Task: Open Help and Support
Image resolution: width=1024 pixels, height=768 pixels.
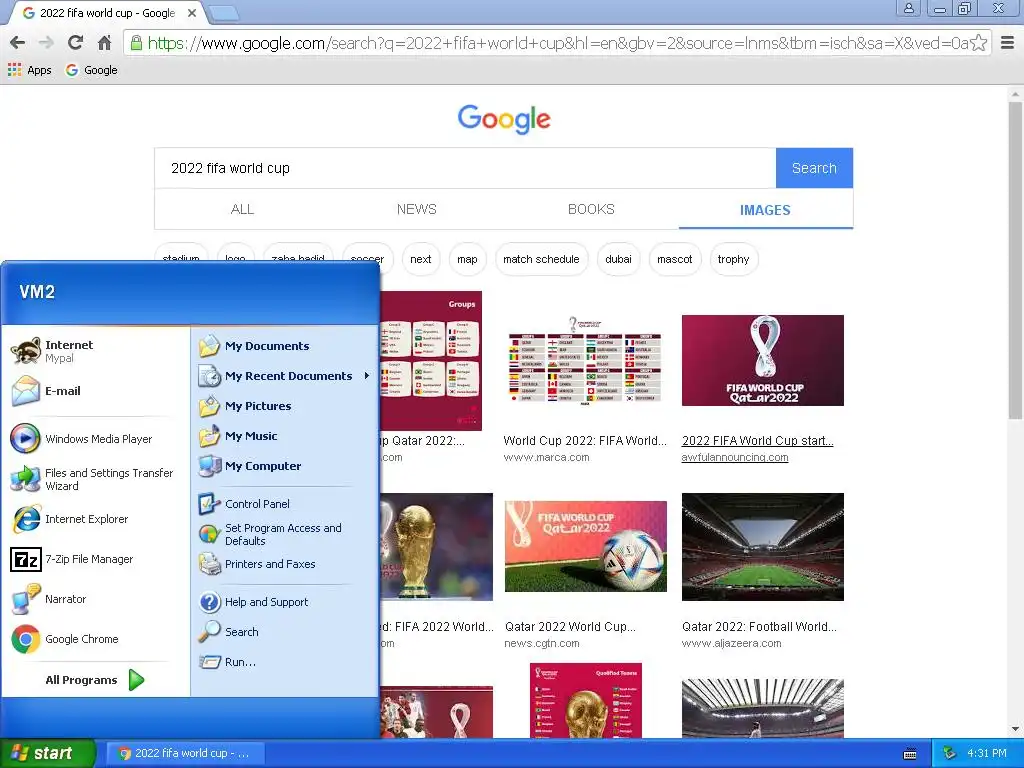Action: 284,601
